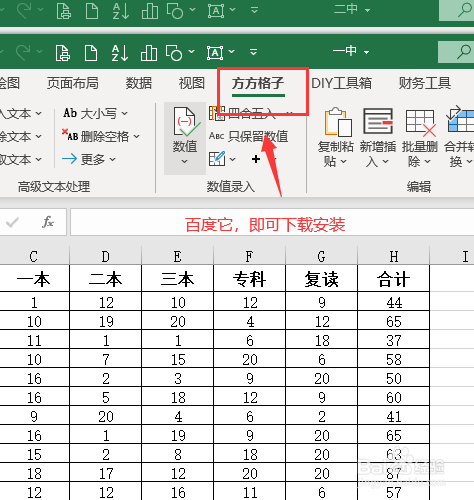This screenshot has width=474, height=500.
Task: Switch to the 页面布局 tab
Action: pos(73,83)
